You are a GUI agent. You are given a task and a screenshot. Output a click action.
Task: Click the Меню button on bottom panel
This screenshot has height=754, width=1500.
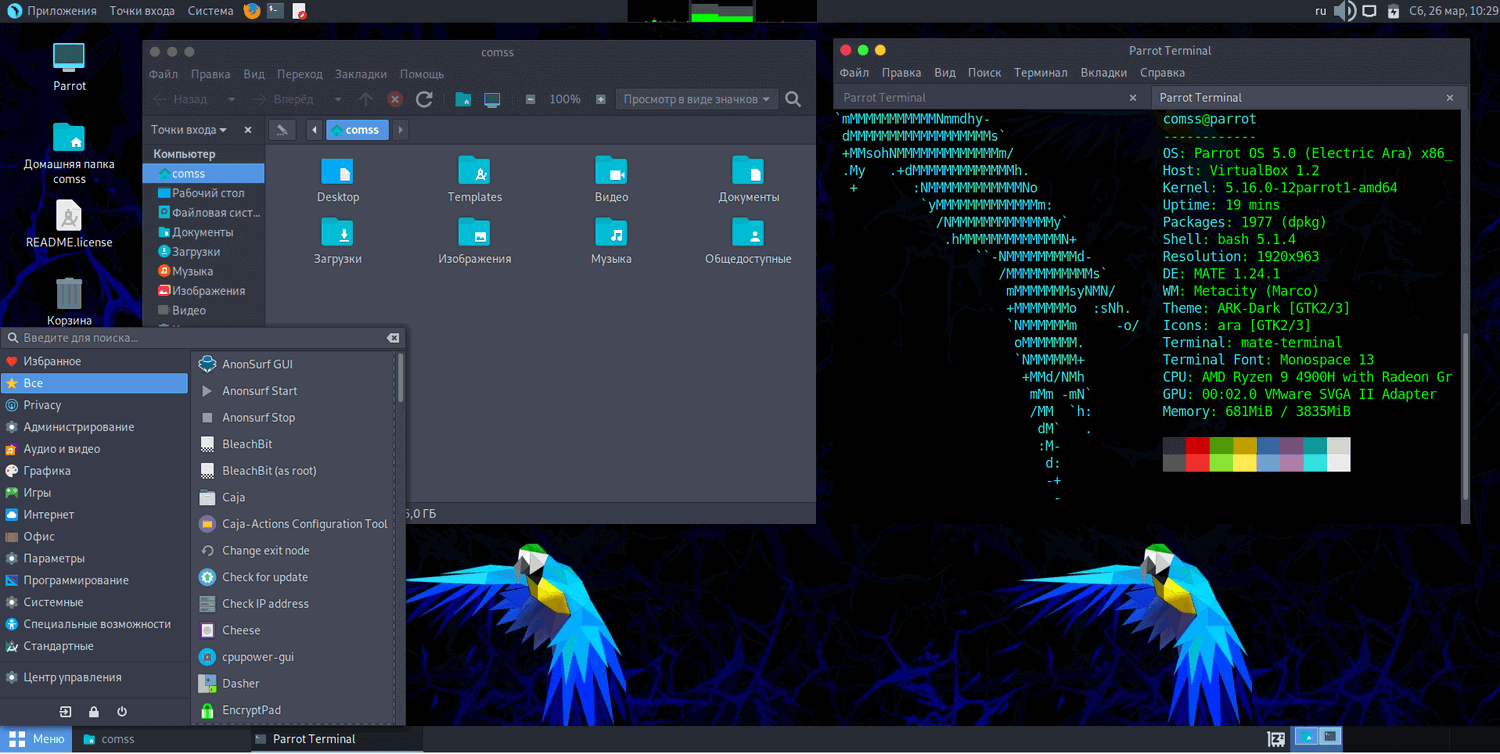point(37,739)
